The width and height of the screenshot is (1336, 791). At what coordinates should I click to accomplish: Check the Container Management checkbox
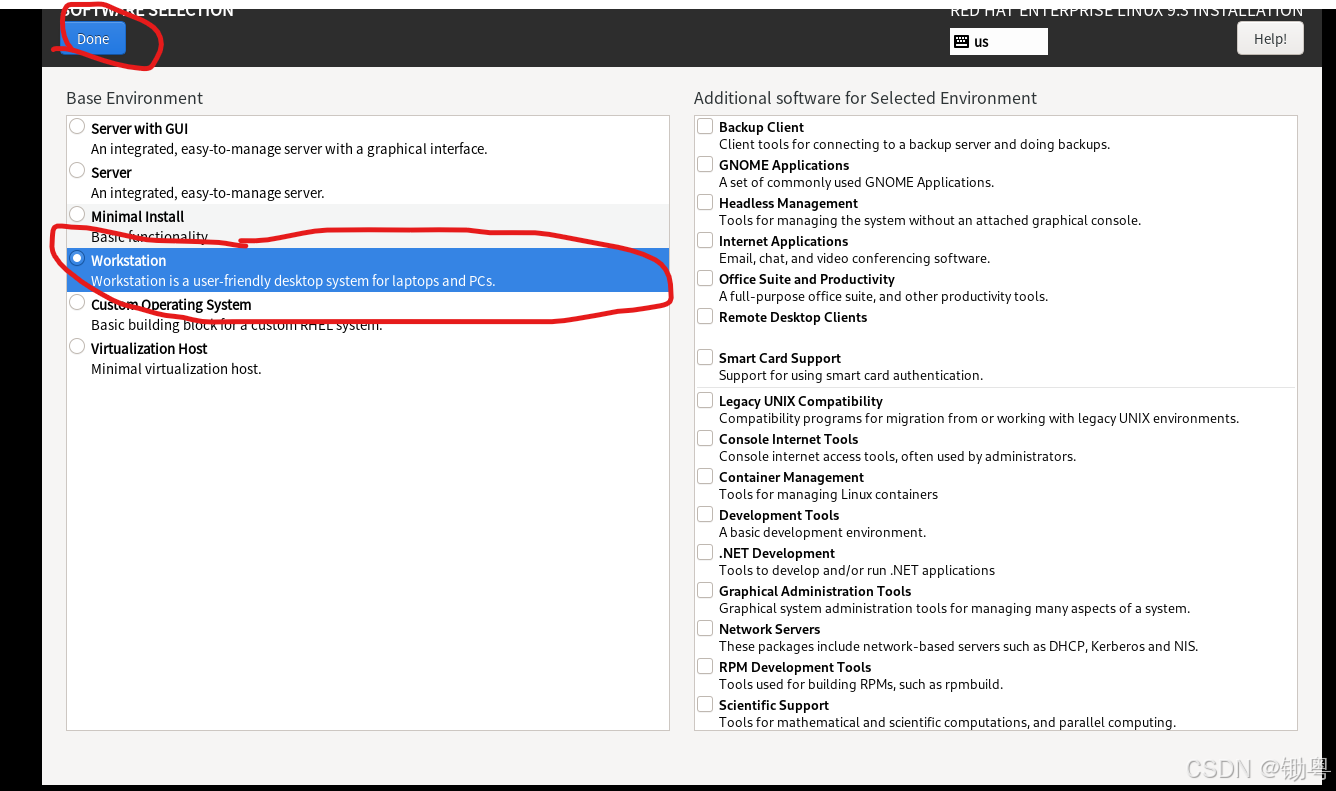[x=705, y=476]
